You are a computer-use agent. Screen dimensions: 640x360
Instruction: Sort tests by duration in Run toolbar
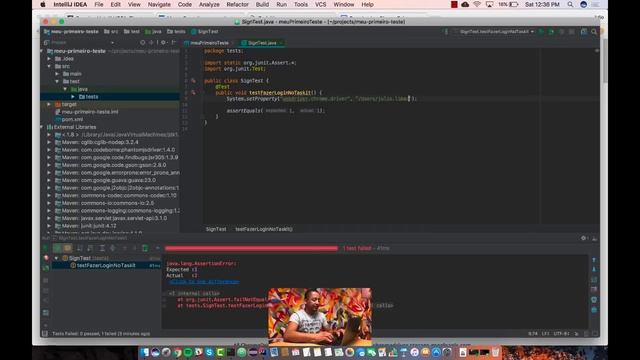(90, 248)
